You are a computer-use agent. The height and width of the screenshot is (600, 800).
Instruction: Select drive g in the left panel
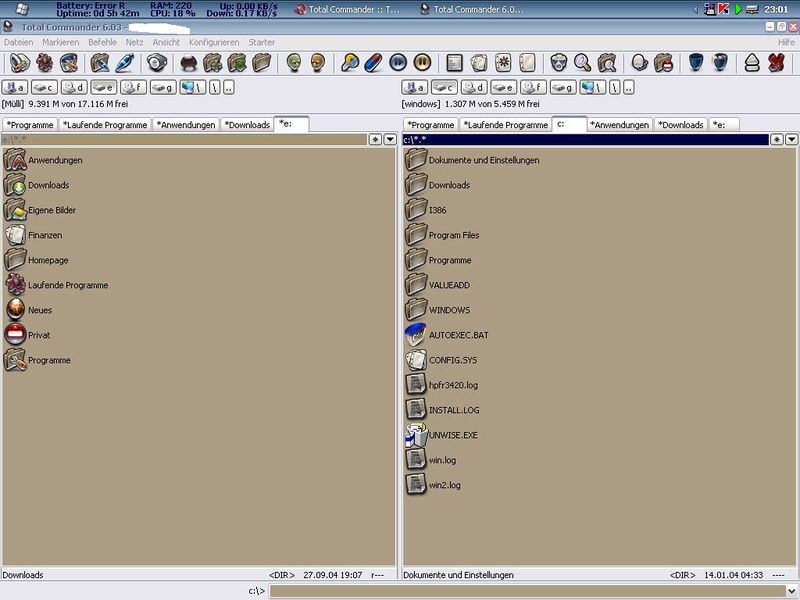point(163,87)
